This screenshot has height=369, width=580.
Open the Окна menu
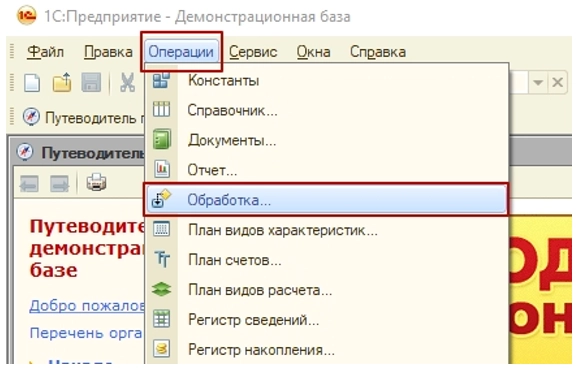[x=313, y=52]
